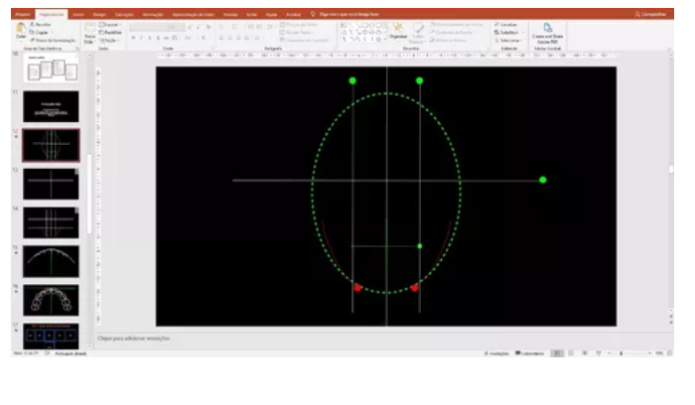Viewport: 695px width, 405px height.
Task: Click the Copiar (Copy) icon
Action: [44, 31]
